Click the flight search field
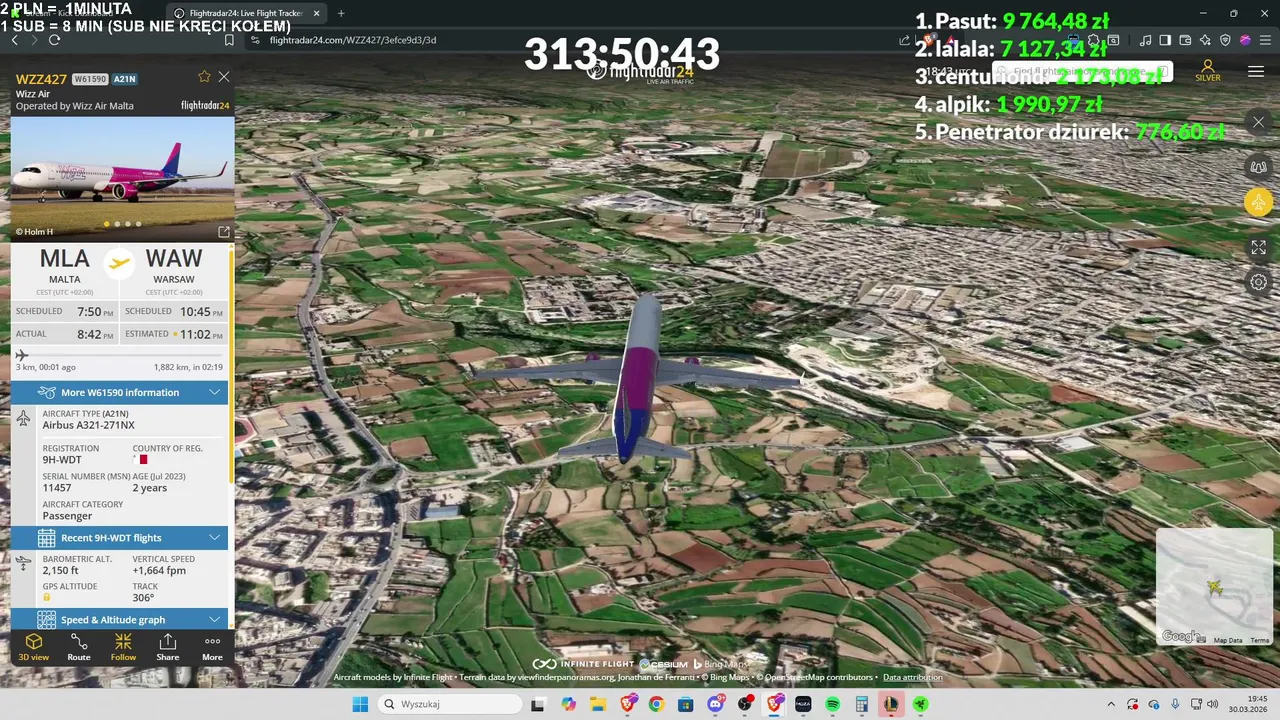The image size is (1280, 720). pos(1082,72)
